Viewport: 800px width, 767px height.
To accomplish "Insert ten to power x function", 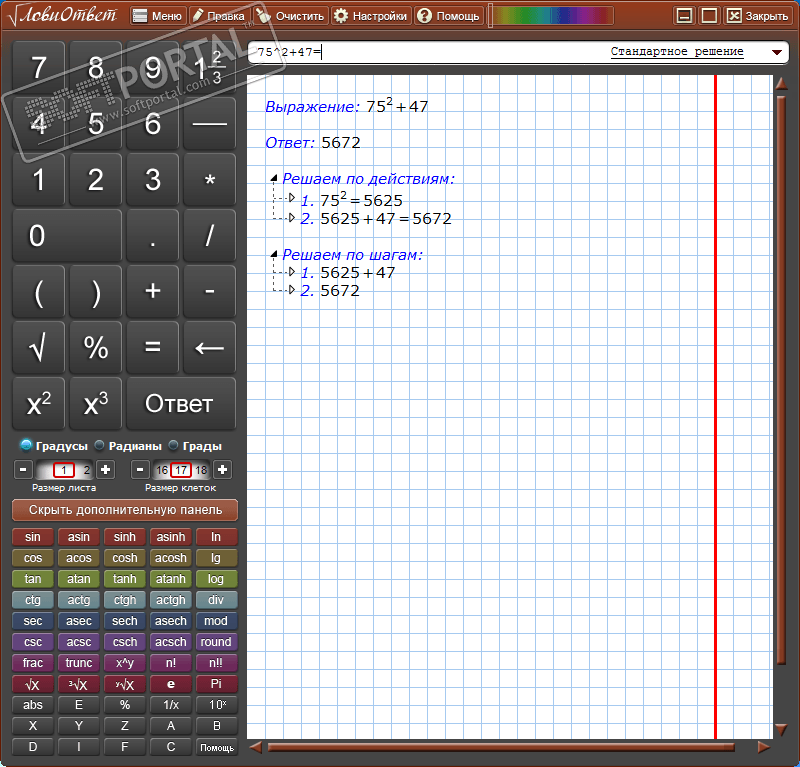I will [216, 705].
